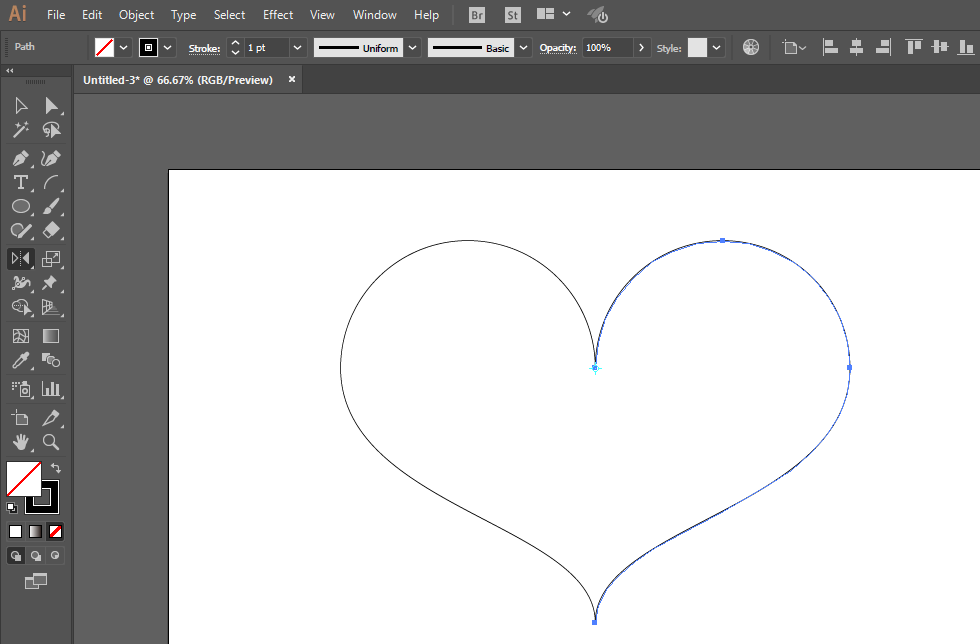Select the Shaper tool

tap(21, 231)
